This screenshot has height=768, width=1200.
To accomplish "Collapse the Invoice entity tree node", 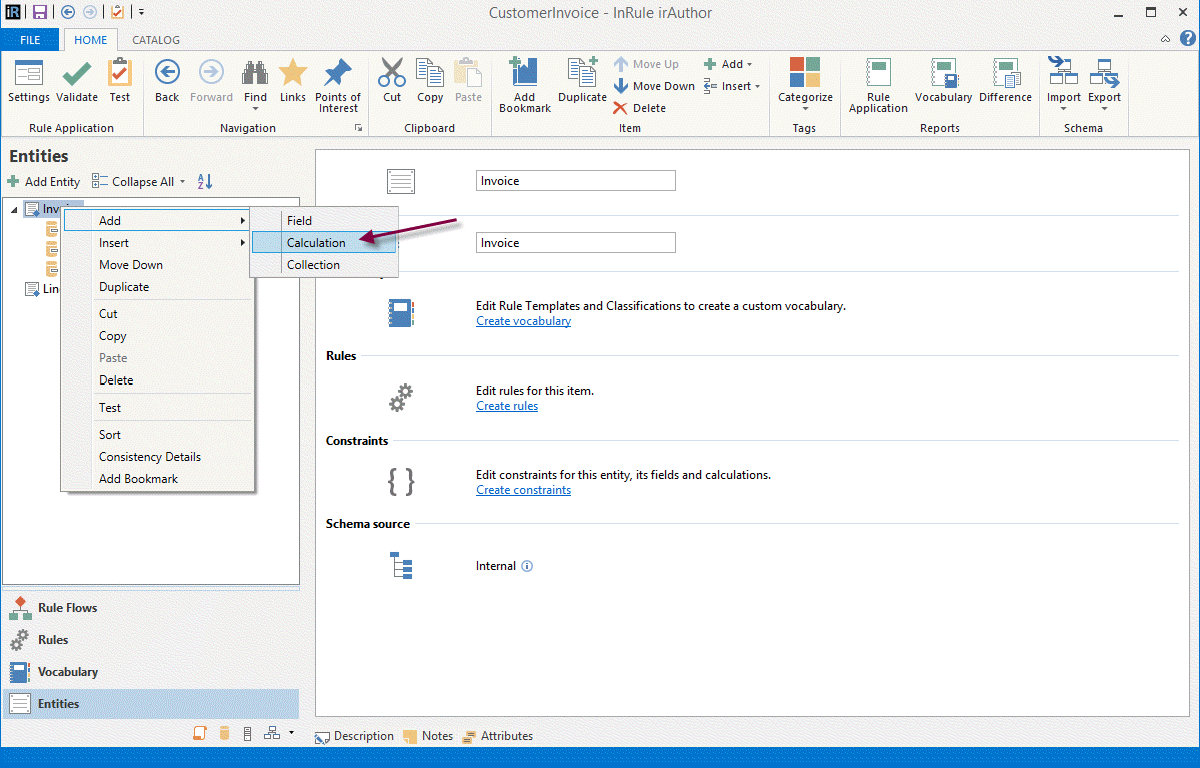I will tap(14, 209).
